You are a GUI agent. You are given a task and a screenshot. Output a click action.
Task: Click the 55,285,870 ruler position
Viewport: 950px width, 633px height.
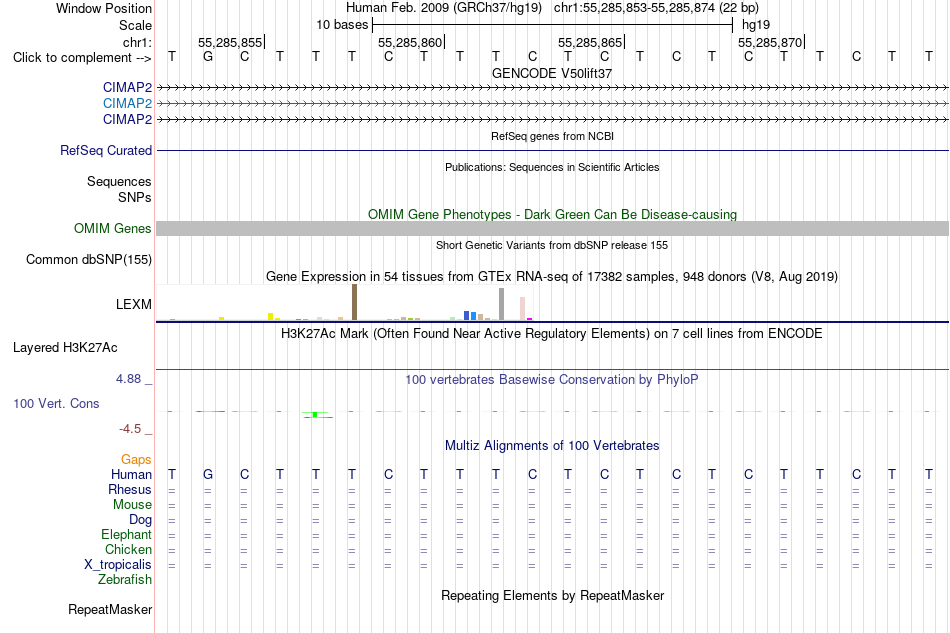[x=770, y=42]
